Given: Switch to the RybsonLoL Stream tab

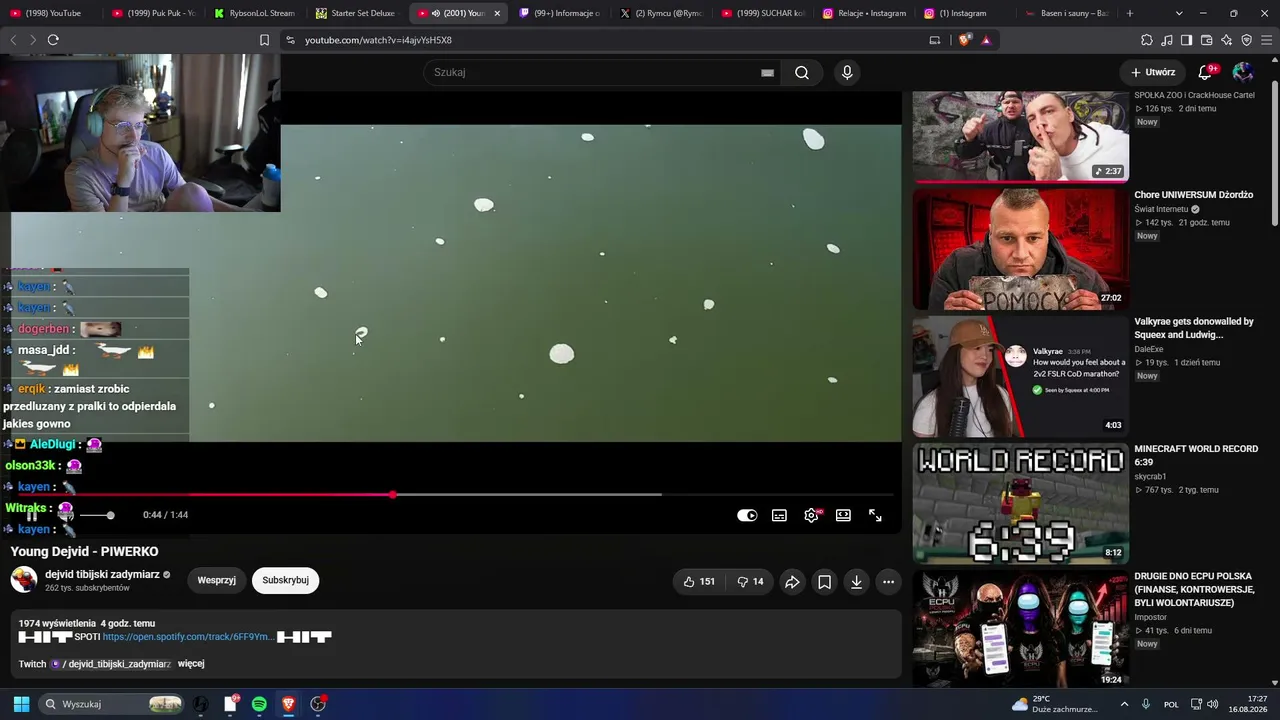Looking at the screenshot, I should [x=254, y=13].
